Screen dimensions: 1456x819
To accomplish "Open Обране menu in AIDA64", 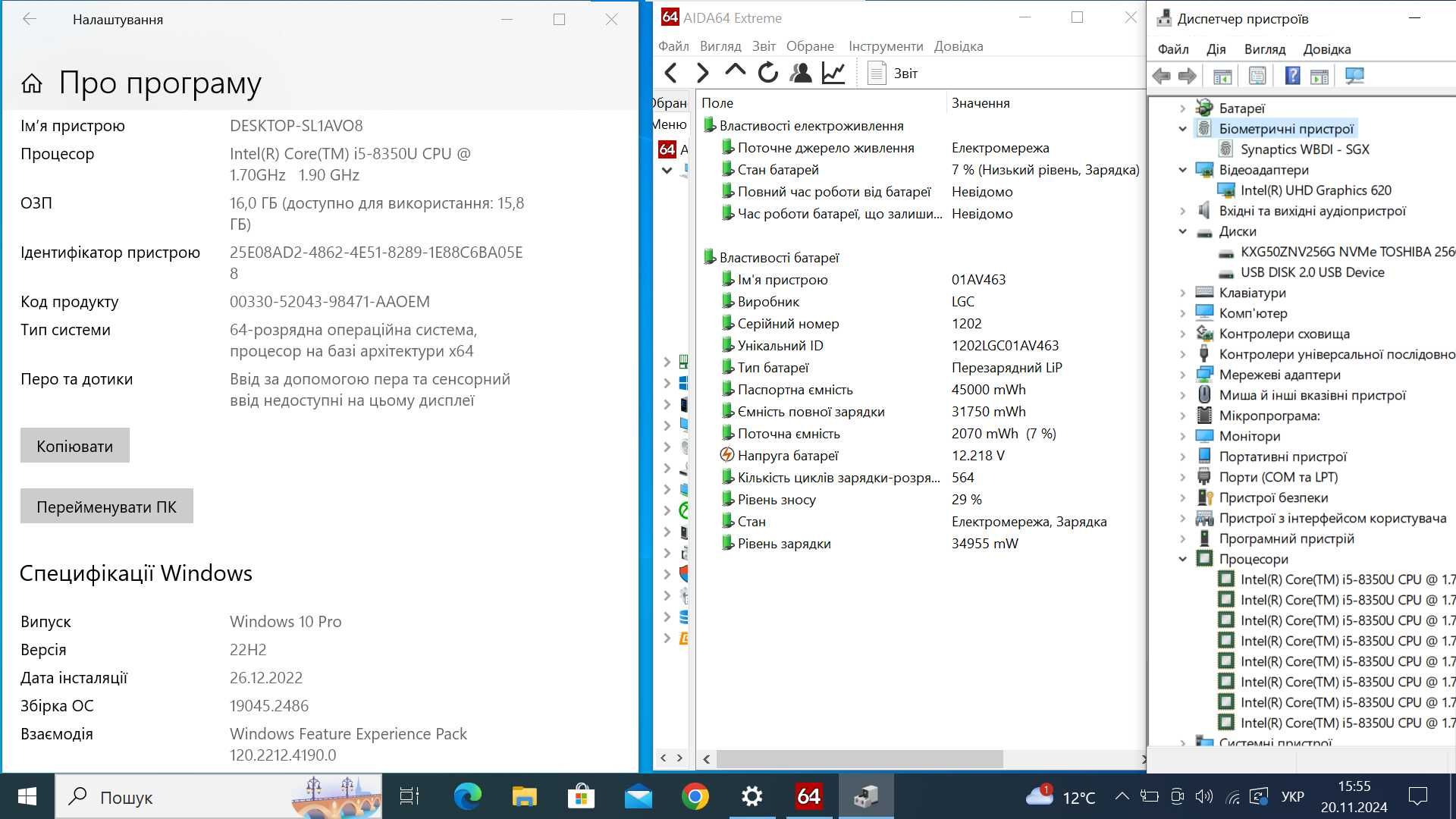I will pyautogui.click(x=810, y=46).
